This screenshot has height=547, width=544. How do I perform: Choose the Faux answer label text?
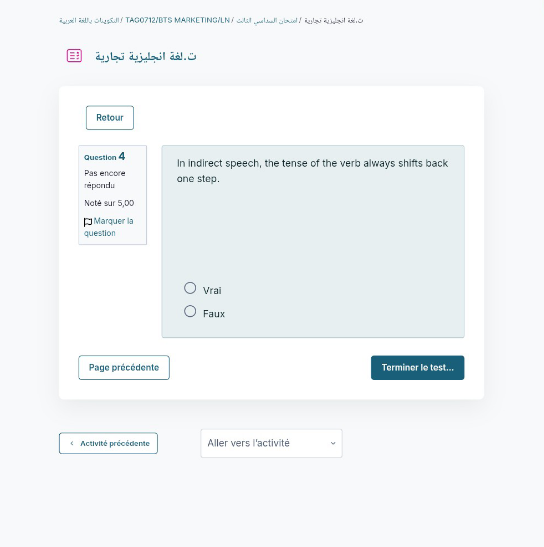pyautogui.click(x=214, y=314)
